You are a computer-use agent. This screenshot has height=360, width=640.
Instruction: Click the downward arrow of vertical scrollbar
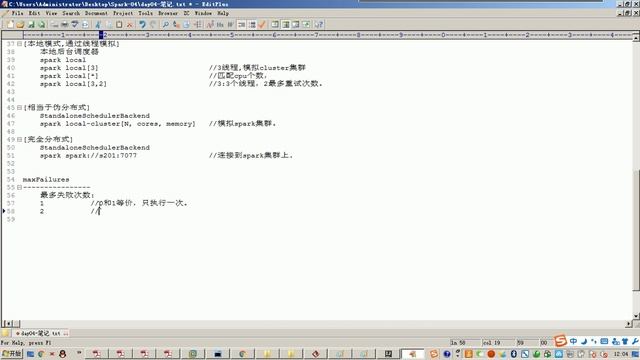click(636, 316)
